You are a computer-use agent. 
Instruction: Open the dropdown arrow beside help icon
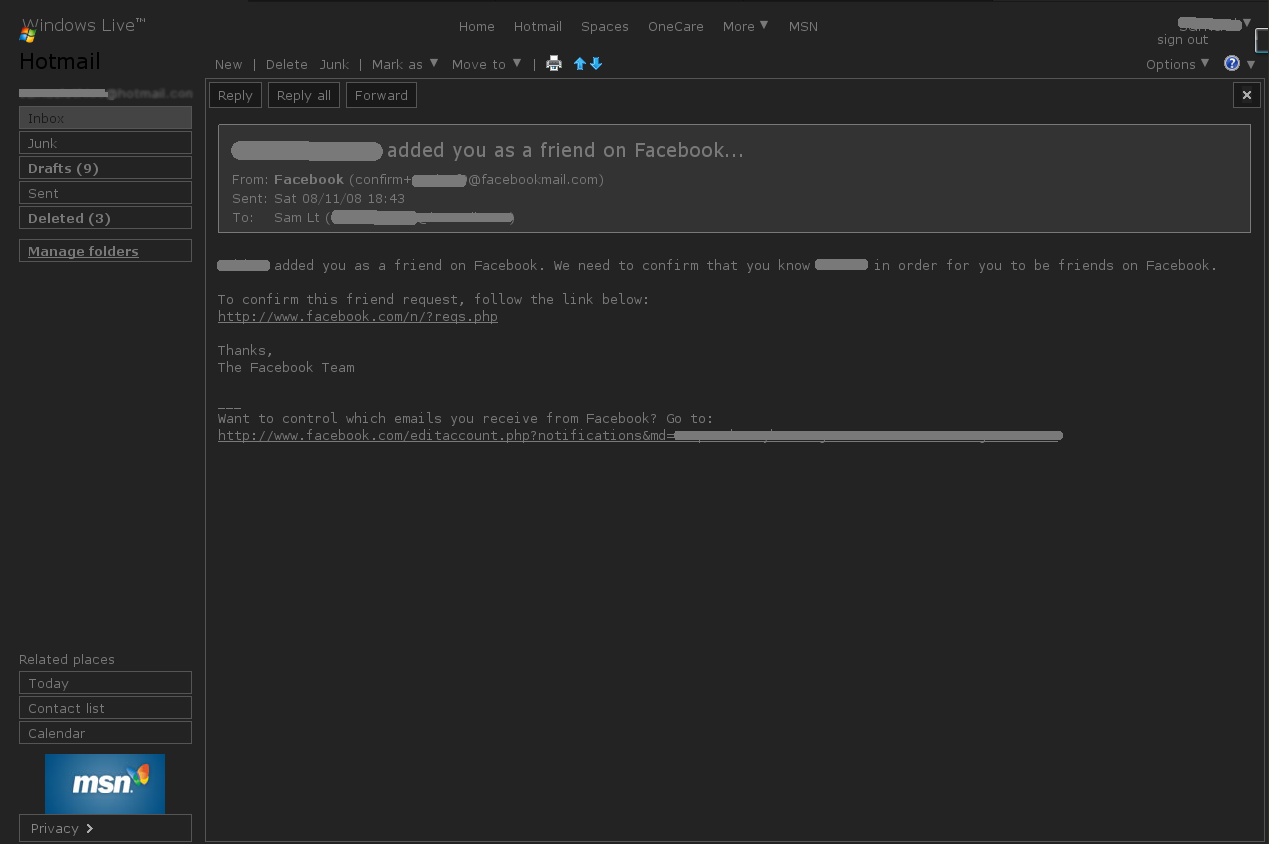(1251, 65)
